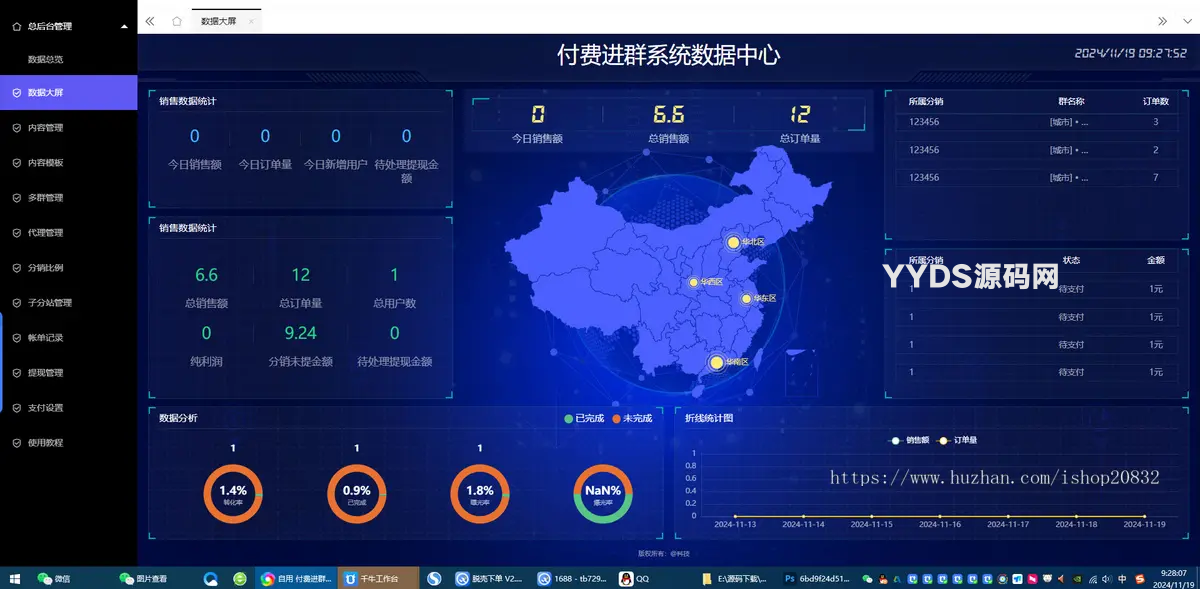1200x589 pixels.
Task: Go to 使用教程 in sidebar
Action: 45,443
